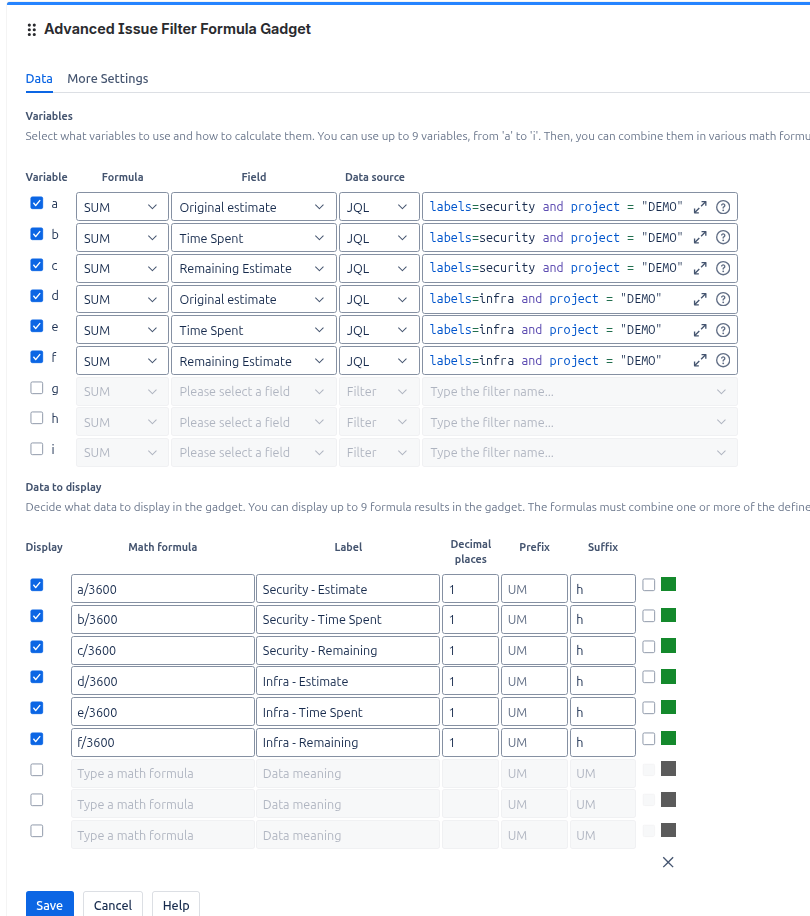
Task: Pick color for Infra - Remaining row
Action: 669,738
